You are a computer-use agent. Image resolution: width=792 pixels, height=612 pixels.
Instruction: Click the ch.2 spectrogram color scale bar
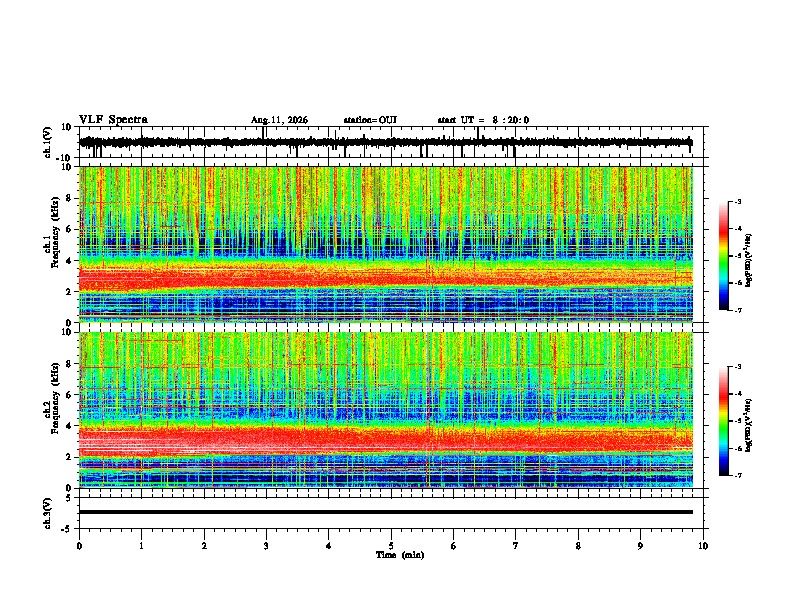coord(723,421)
